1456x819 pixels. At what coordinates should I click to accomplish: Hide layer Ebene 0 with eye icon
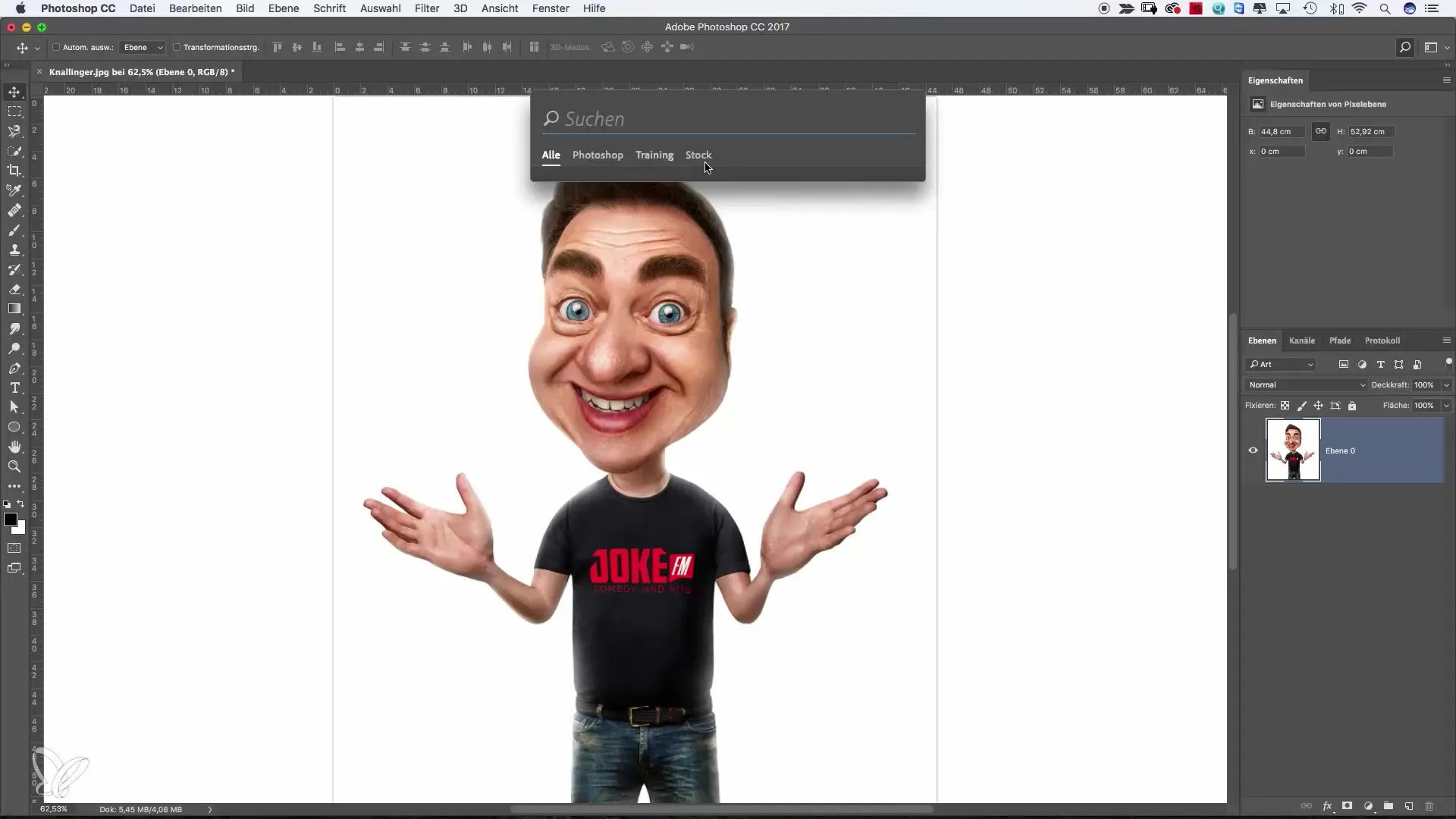1253,450
